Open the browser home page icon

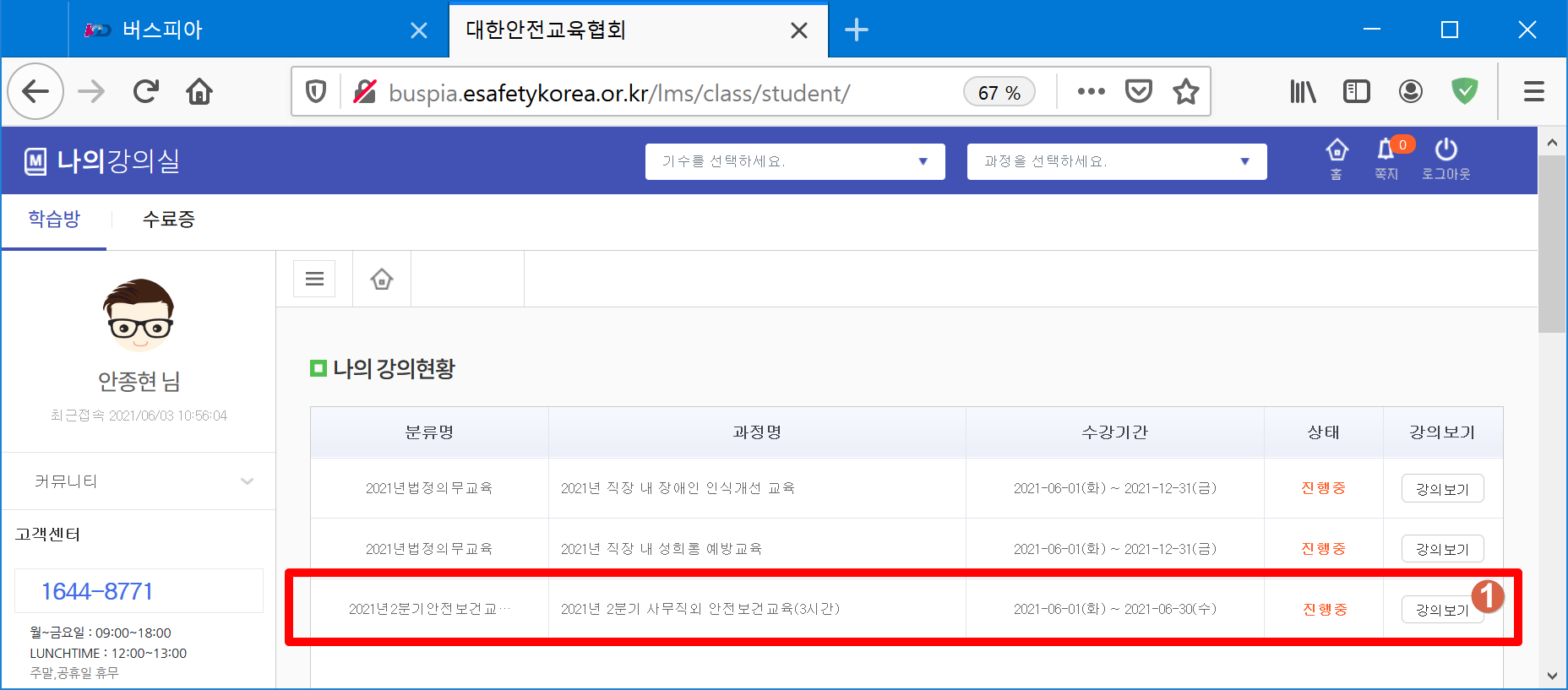(199, 91)
